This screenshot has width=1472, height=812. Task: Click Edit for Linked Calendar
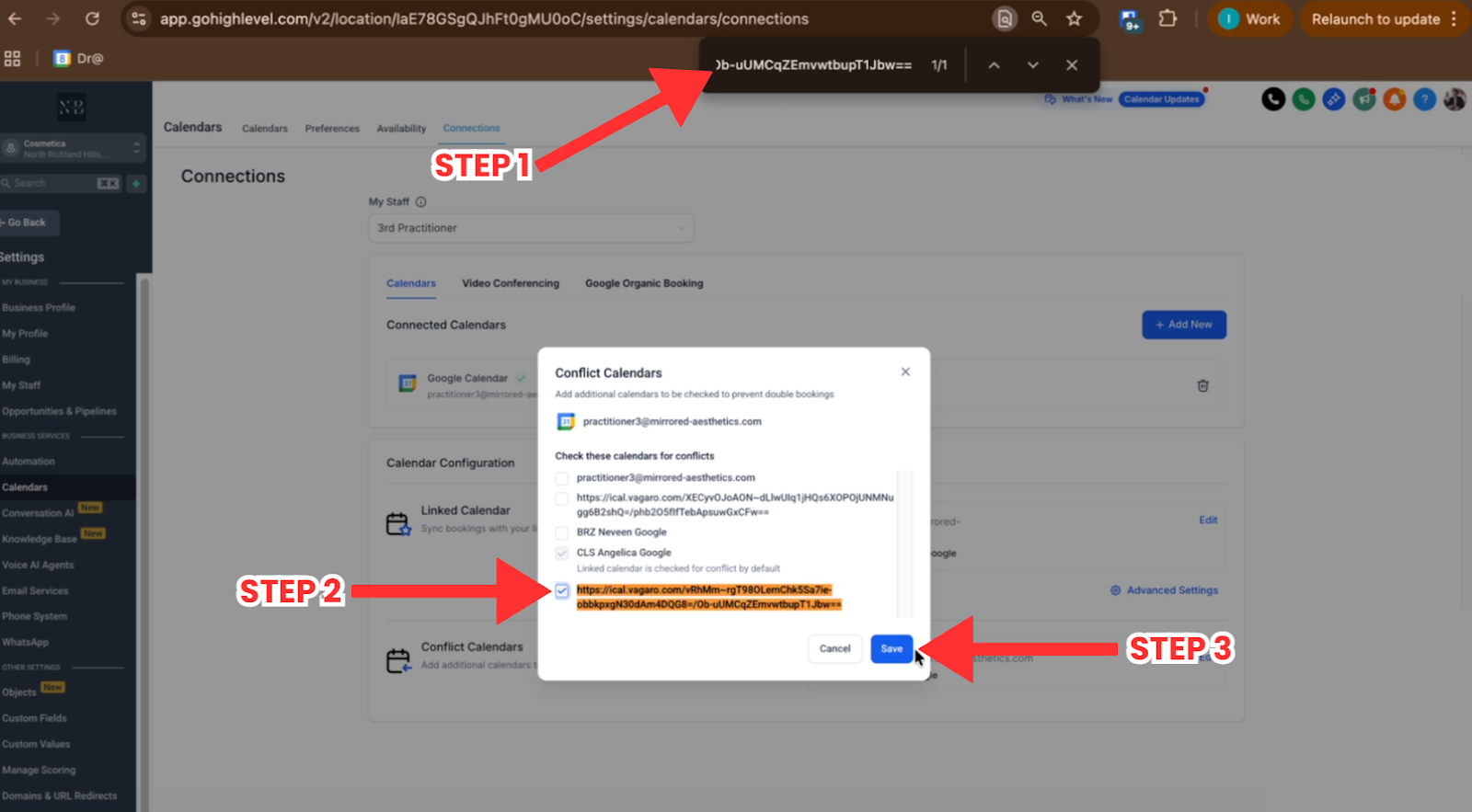pyautogui.click(x=1208, y=520)
